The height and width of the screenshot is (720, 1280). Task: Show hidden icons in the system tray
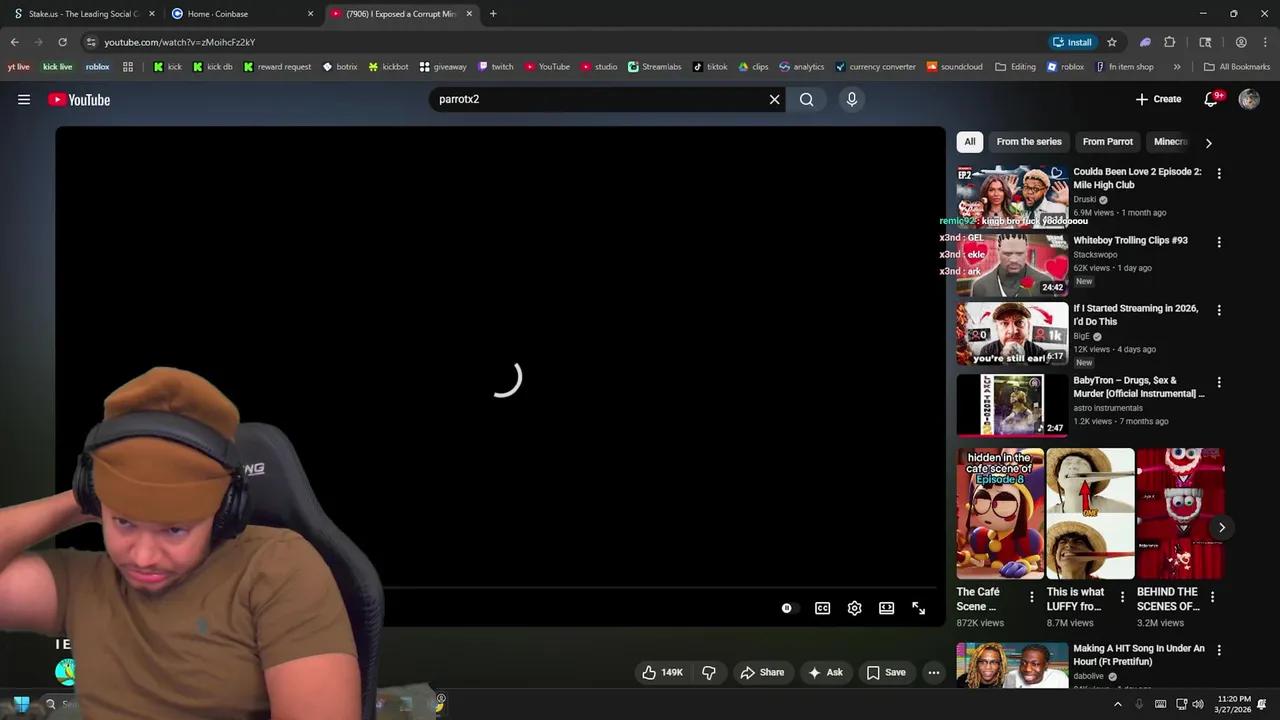[x=1118, y=703]
